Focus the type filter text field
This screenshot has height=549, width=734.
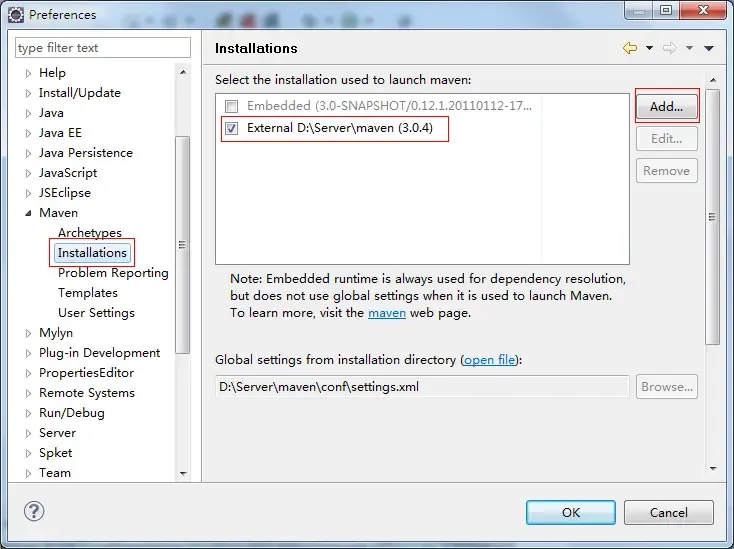pyautogui.click(x=103, y=48)
